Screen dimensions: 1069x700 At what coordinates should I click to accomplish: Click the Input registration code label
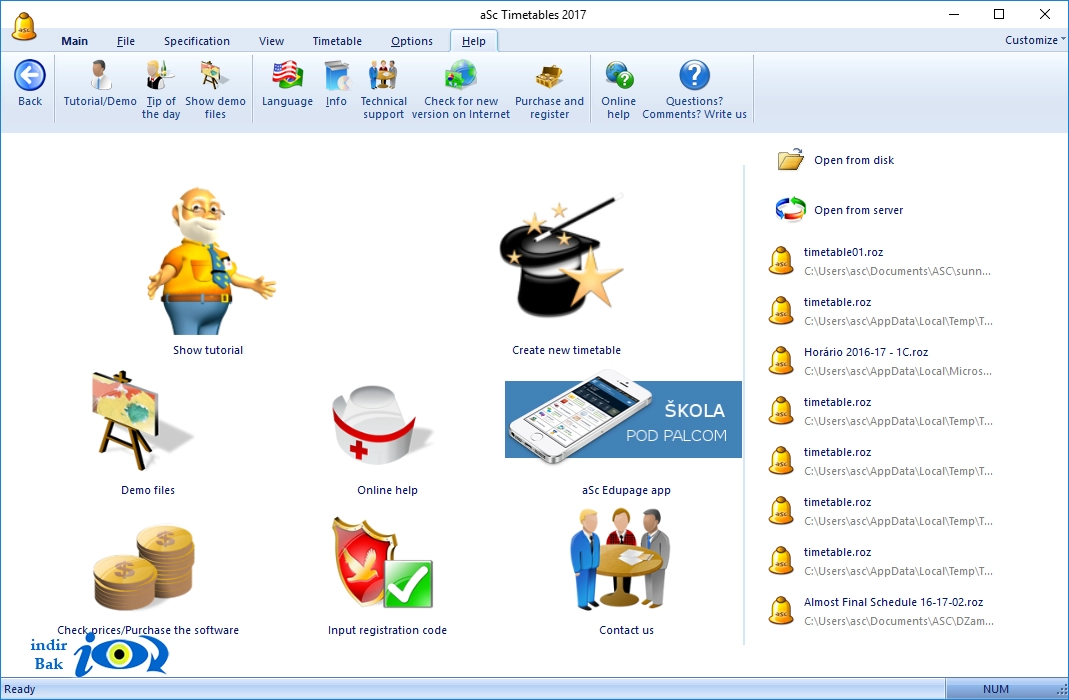point(387,630)
